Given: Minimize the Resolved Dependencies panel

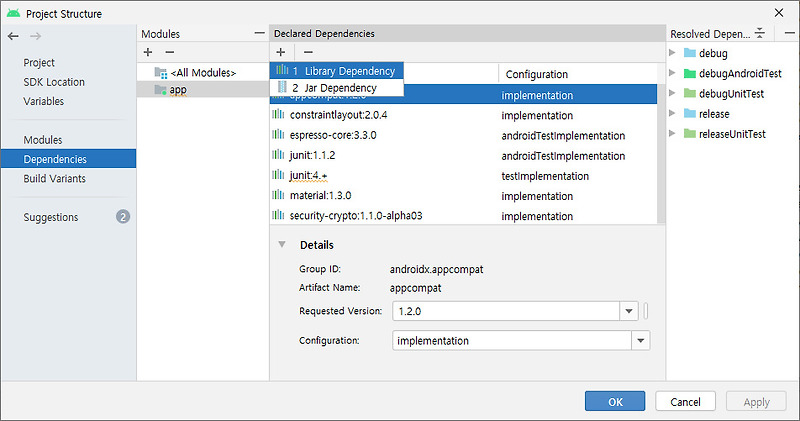Looking at the screenshot, I should pyautogui.click(x=789, y=33).
